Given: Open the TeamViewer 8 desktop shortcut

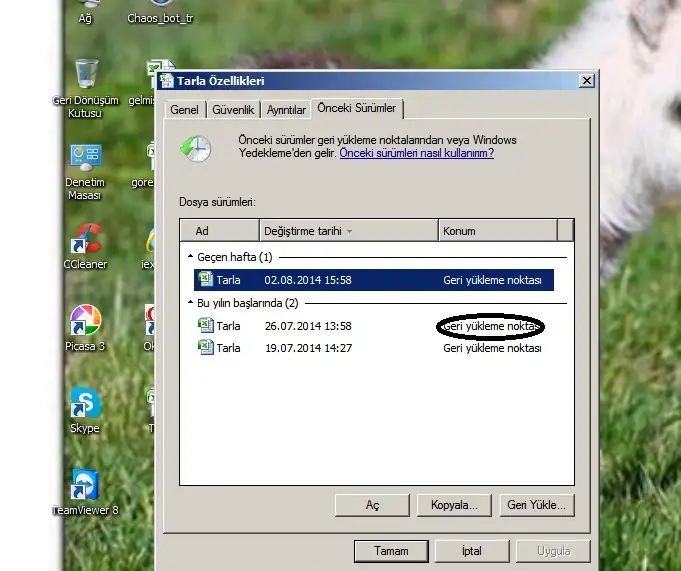Looking at the screenshot, I should [86, 485].
